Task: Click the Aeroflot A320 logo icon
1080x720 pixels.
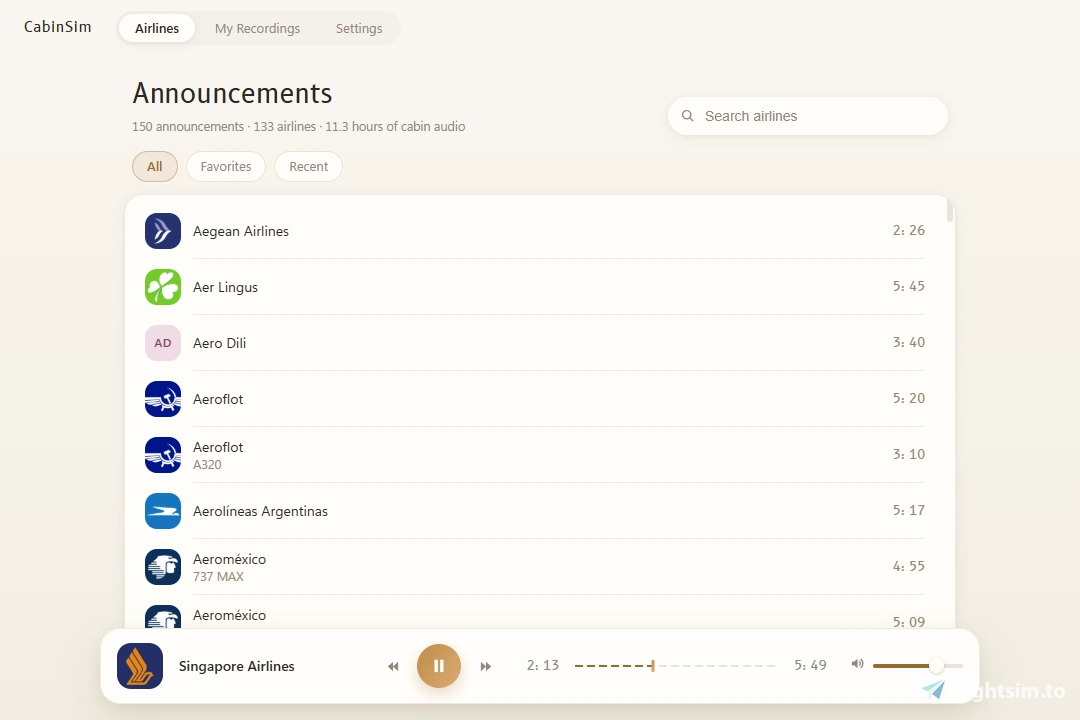Action: 163,455
